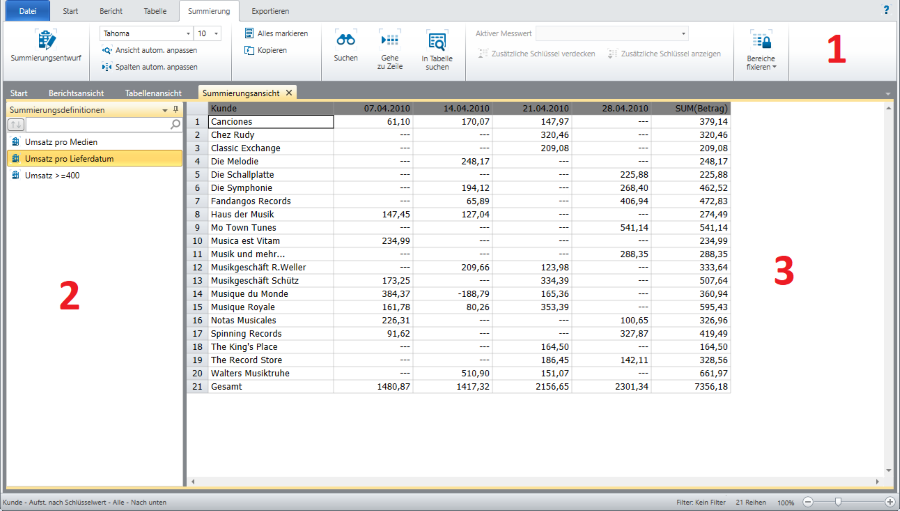Click Alles markieren icon
This screenshot has height=511, width=900.
coord(249,33)
